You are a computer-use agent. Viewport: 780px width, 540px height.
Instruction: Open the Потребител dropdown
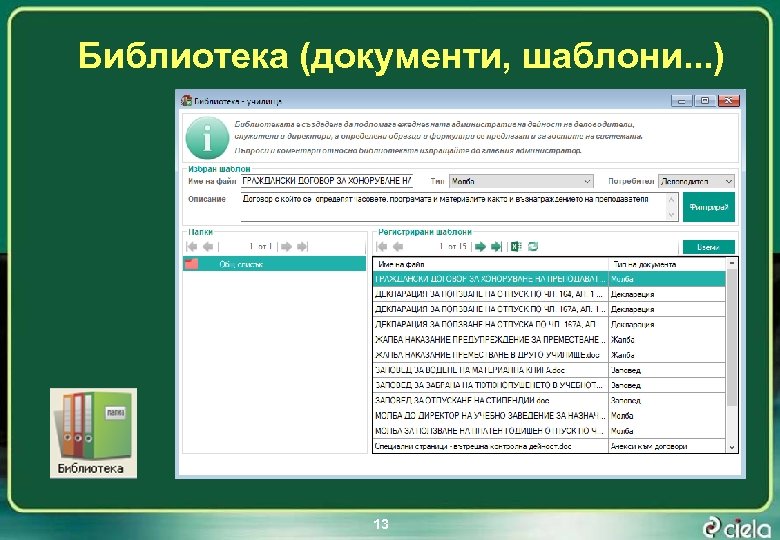(696, 181)
